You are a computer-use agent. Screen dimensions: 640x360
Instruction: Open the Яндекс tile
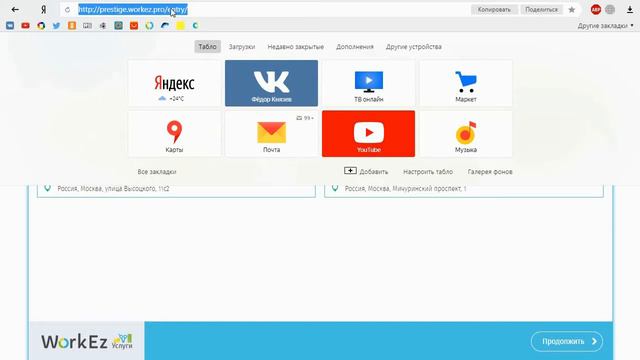click(174, 83)
